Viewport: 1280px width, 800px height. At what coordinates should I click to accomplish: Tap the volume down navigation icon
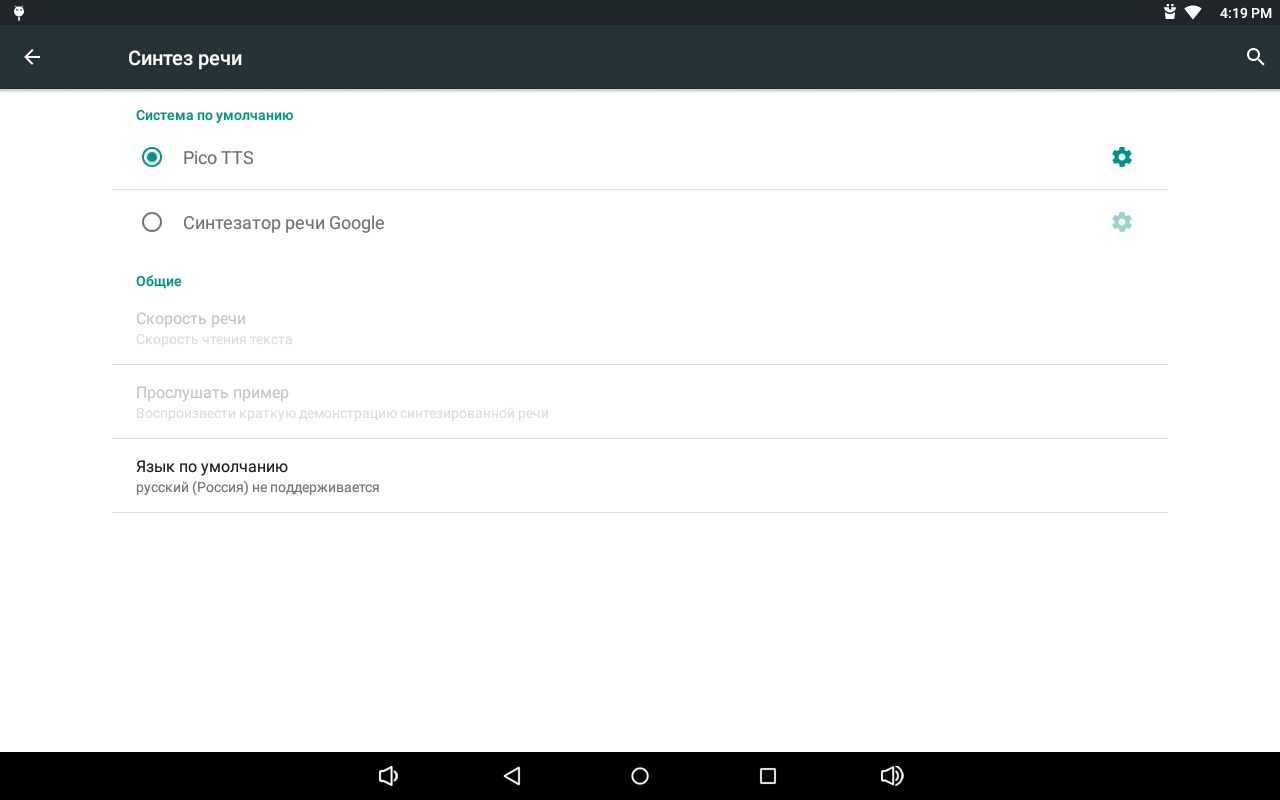coord(388,776)
